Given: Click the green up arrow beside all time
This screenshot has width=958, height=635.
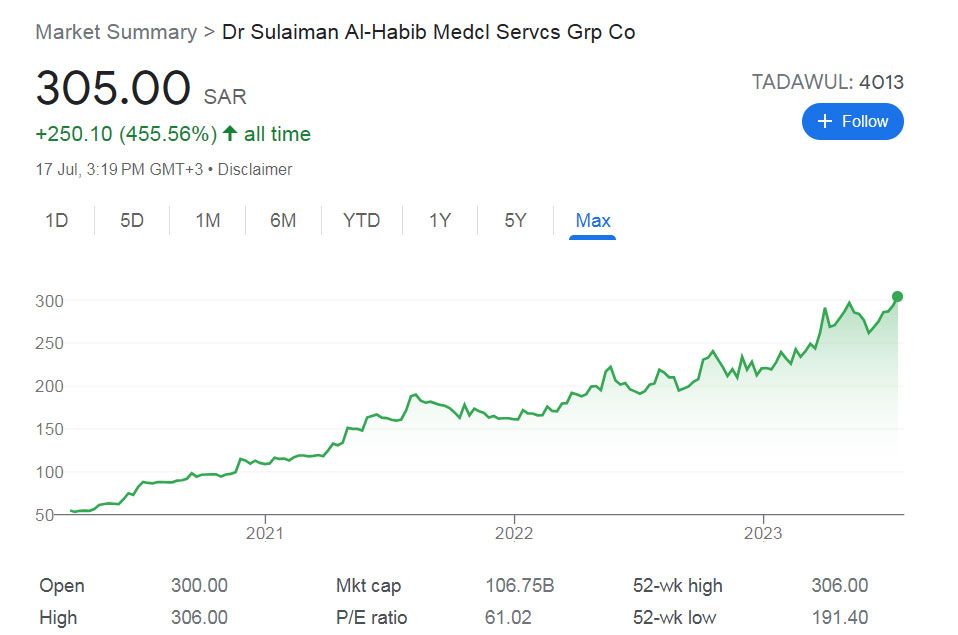Looking at the screenshot, I should 230,134.
